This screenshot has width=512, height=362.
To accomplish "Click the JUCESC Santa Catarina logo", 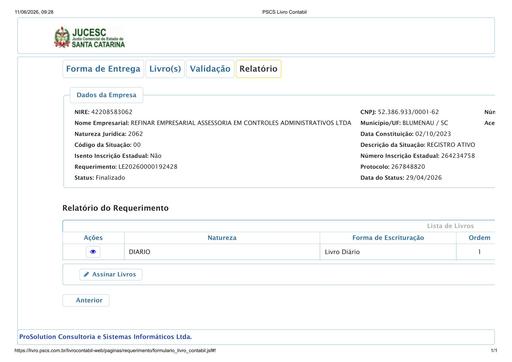I will (x=90, y=37).
